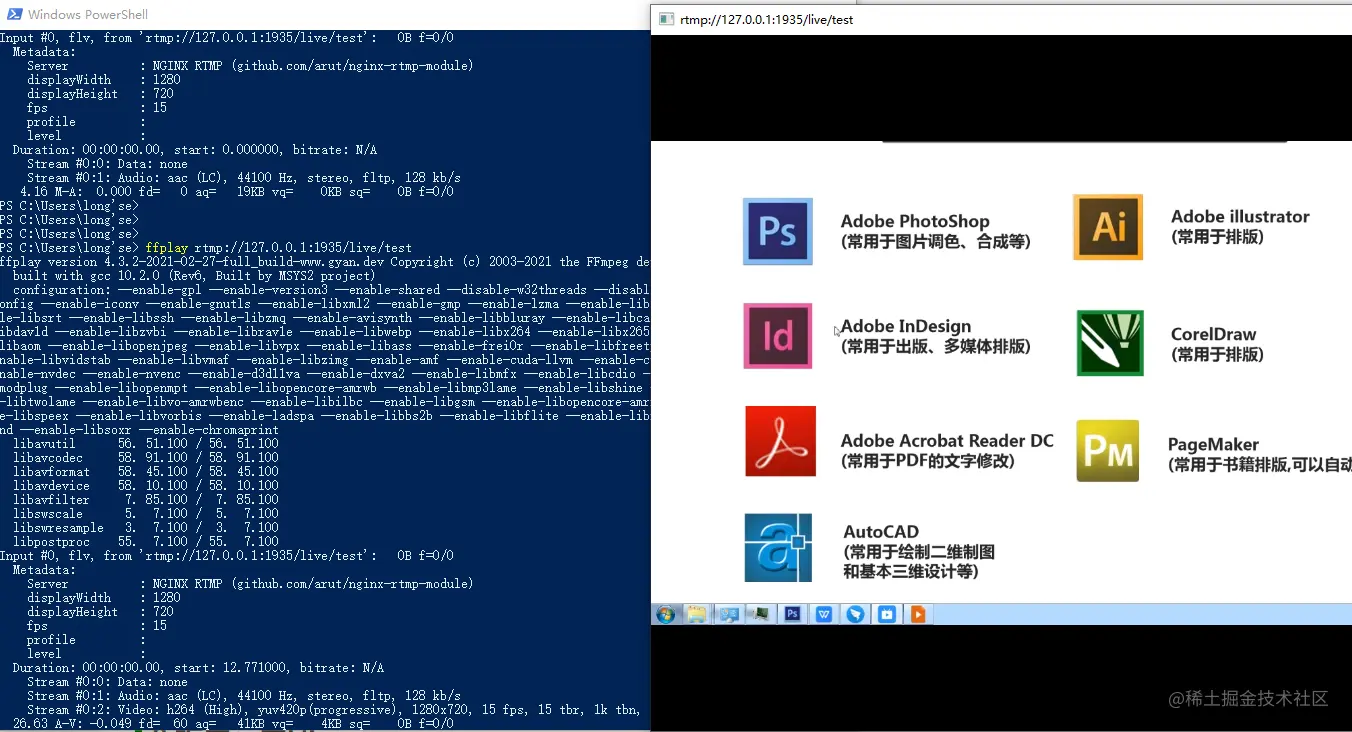This screenshot has height=732, width=1352.
Task: Click the 'libavcodec' version line
Action: click(x=146, y=457)
